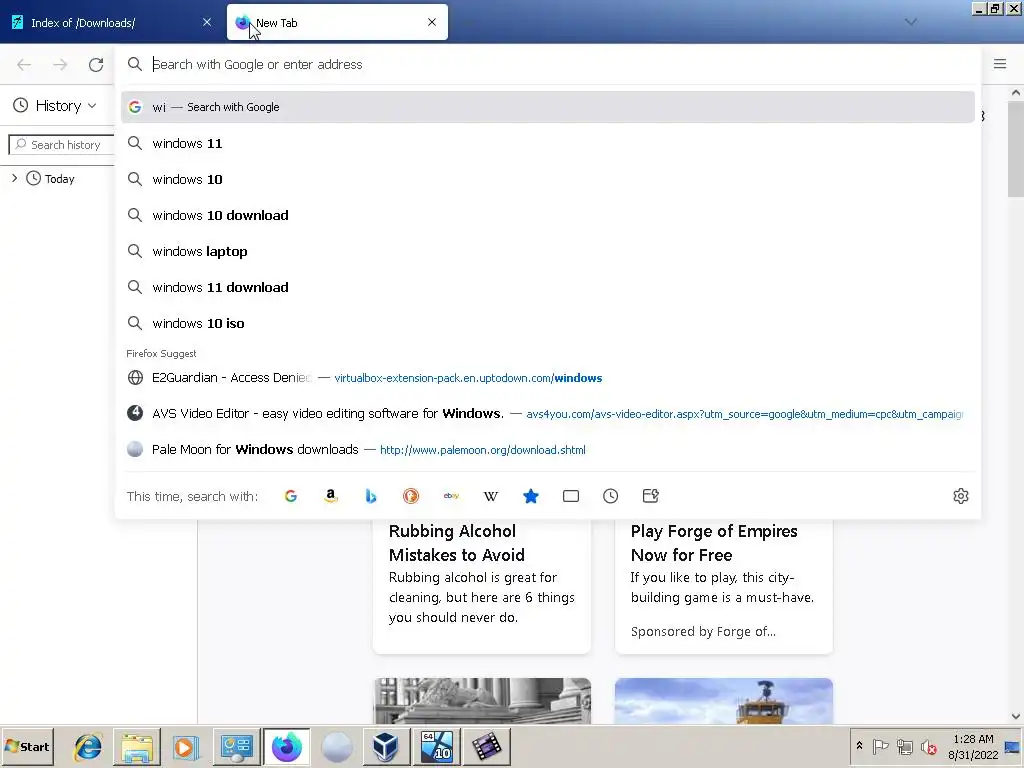Launch Windows Media Player from taskbar
This screenshot has height=768, width=1024.
[185, 747]
